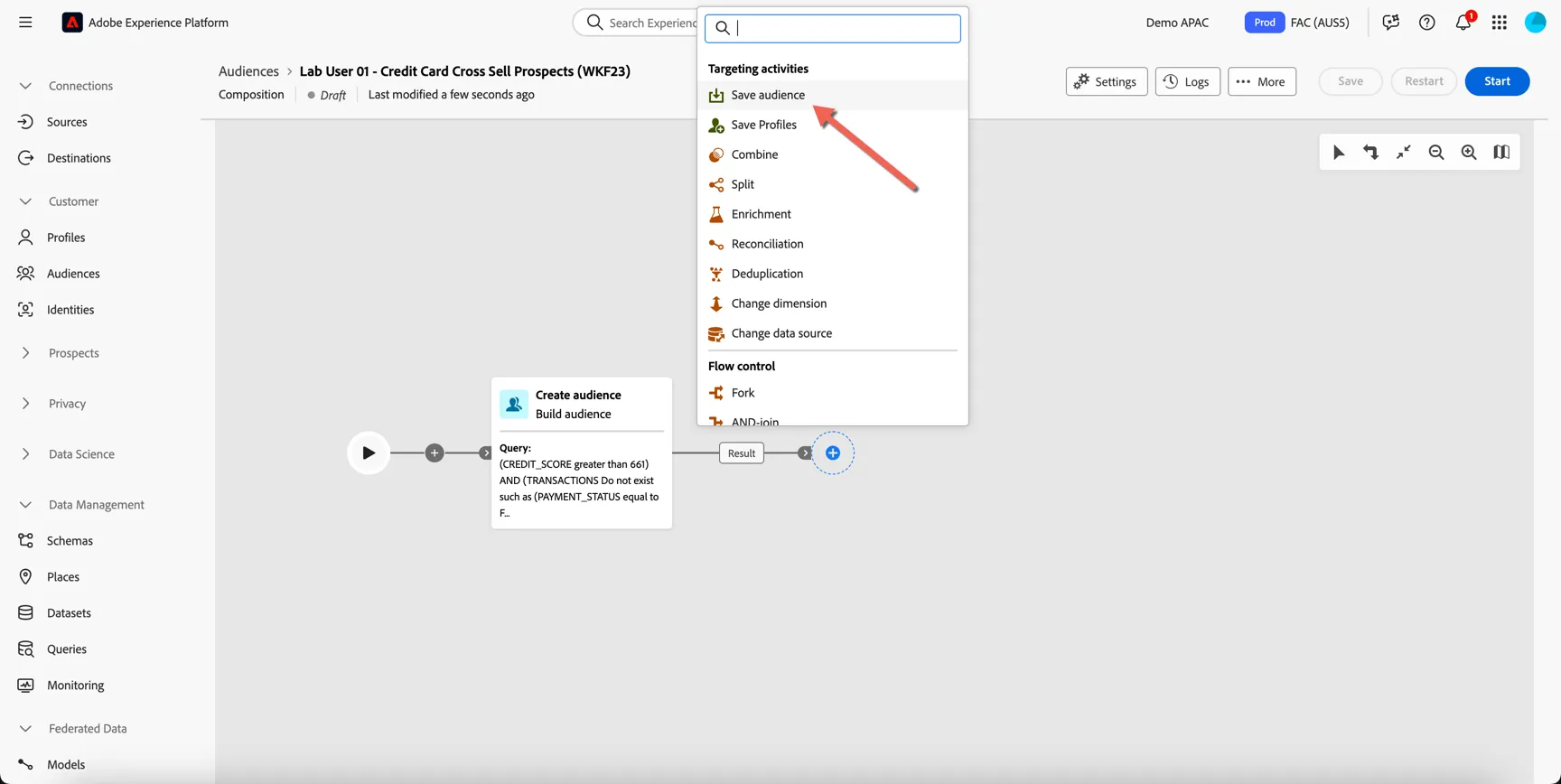Viewport: 1561px width, 784px height.
Task: Collapse the Connections section
Action: click(x=25, y=86)
